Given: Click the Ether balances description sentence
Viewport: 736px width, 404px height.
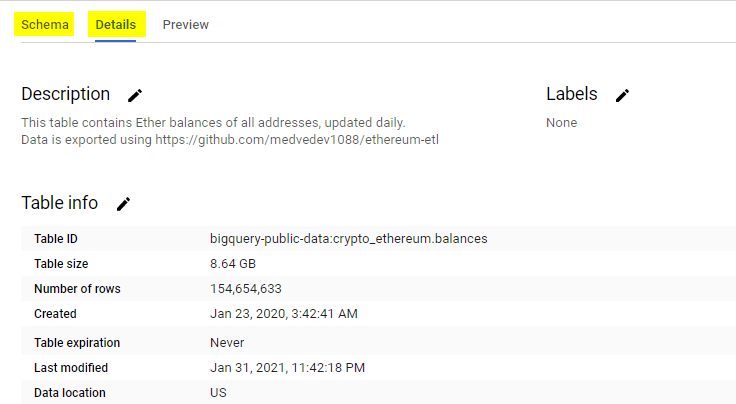Looking at the screenshot, I should (213, 123).
